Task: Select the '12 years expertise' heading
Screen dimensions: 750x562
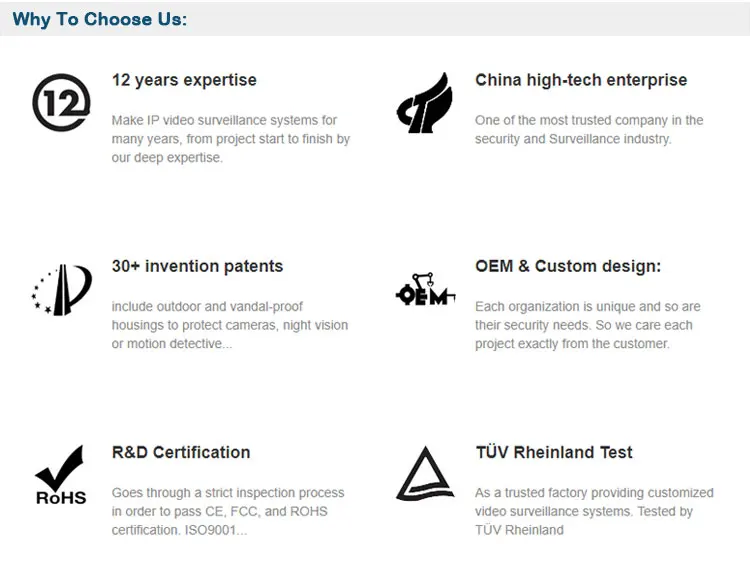Action: click(x=184, y=80)
